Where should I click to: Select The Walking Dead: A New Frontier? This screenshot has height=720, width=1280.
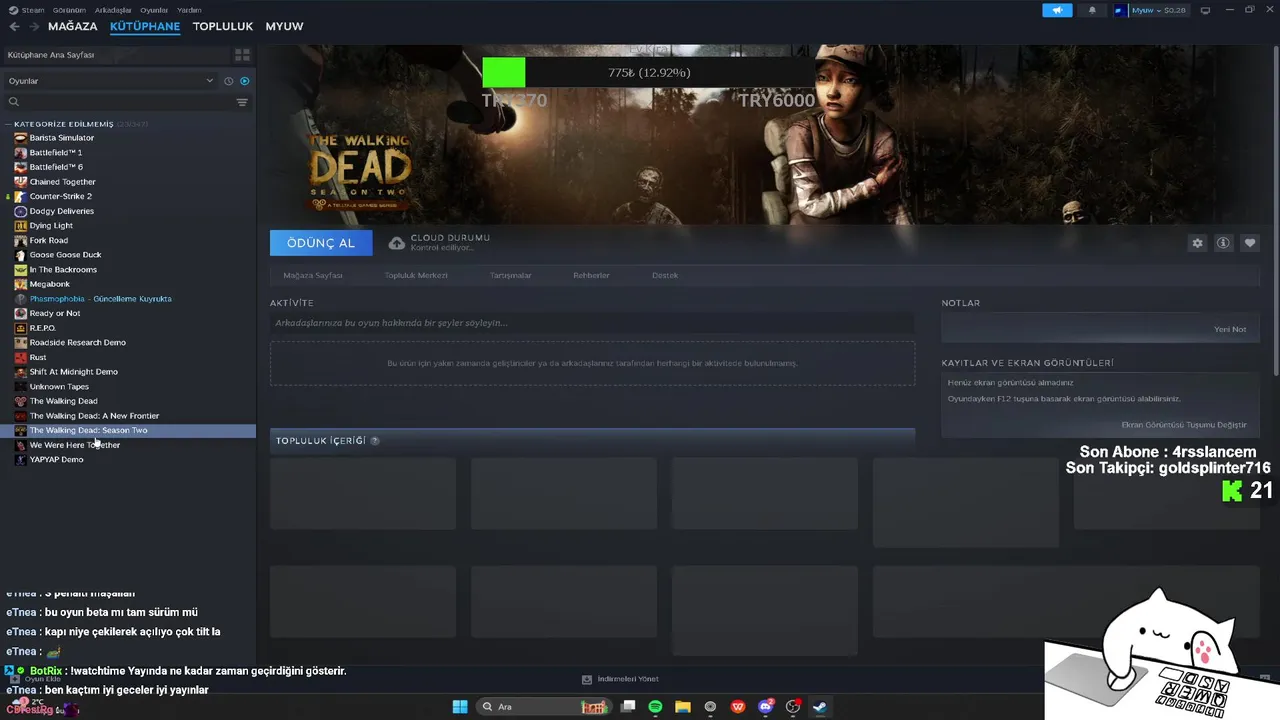pyautogui.click(x=128, y=416)
